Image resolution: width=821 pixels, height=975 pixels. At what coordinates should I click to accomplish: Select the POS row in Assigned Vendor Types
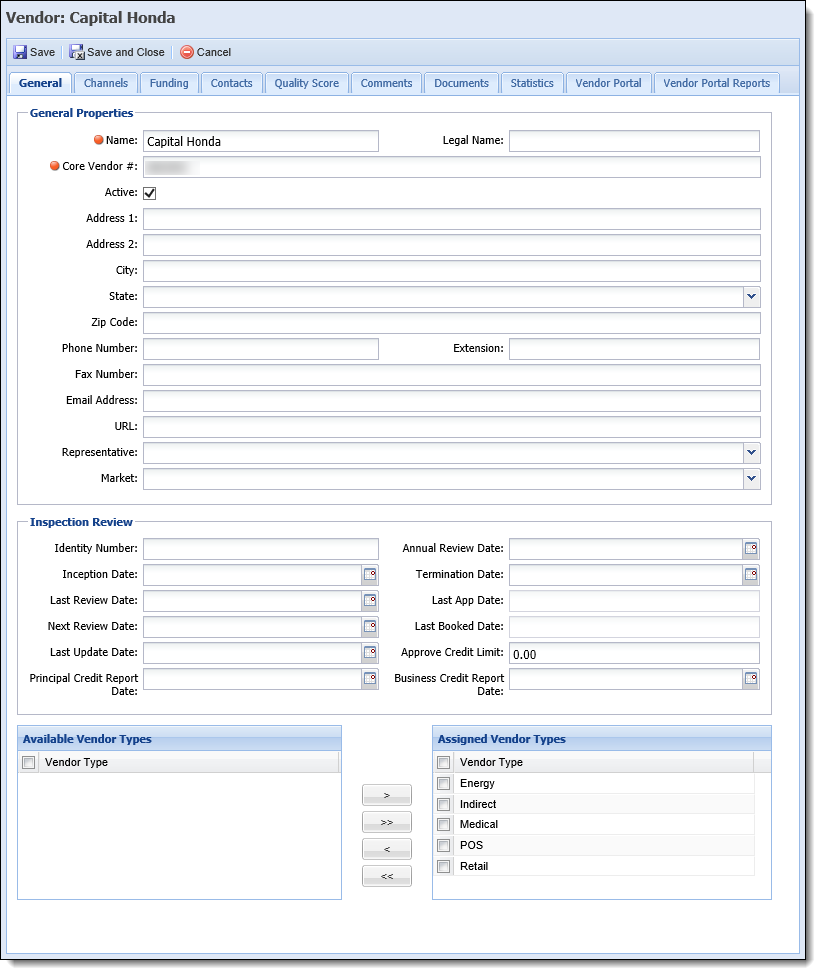point(594,846)
